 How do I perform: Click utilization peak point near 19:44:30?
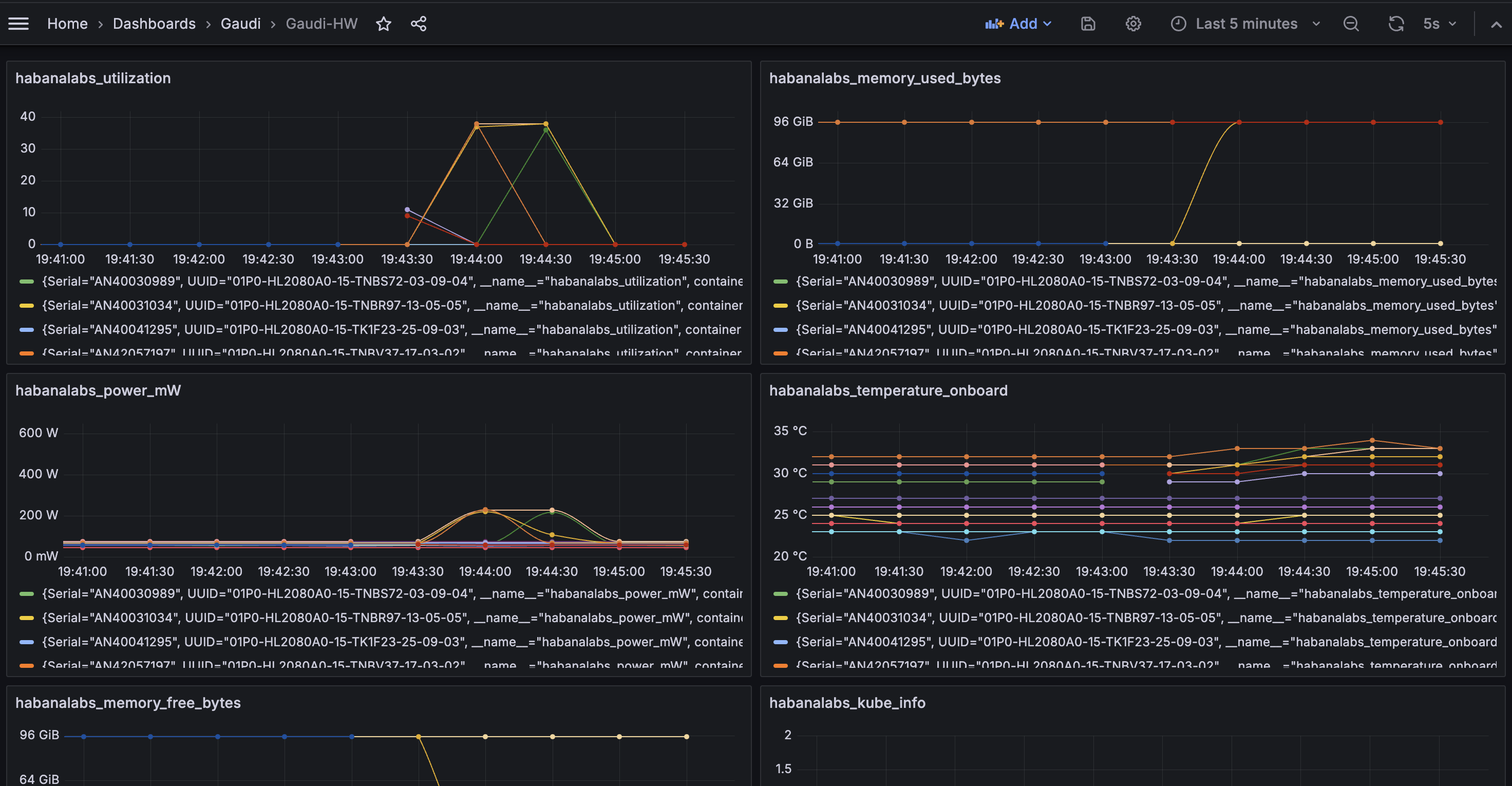pos(546,124)
